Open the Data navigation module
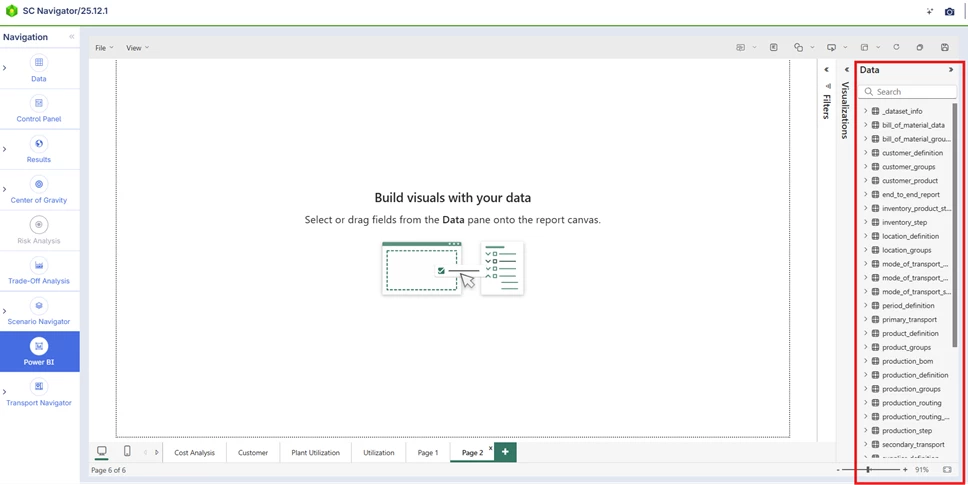 pyautogui.click(x=39, y=68)
